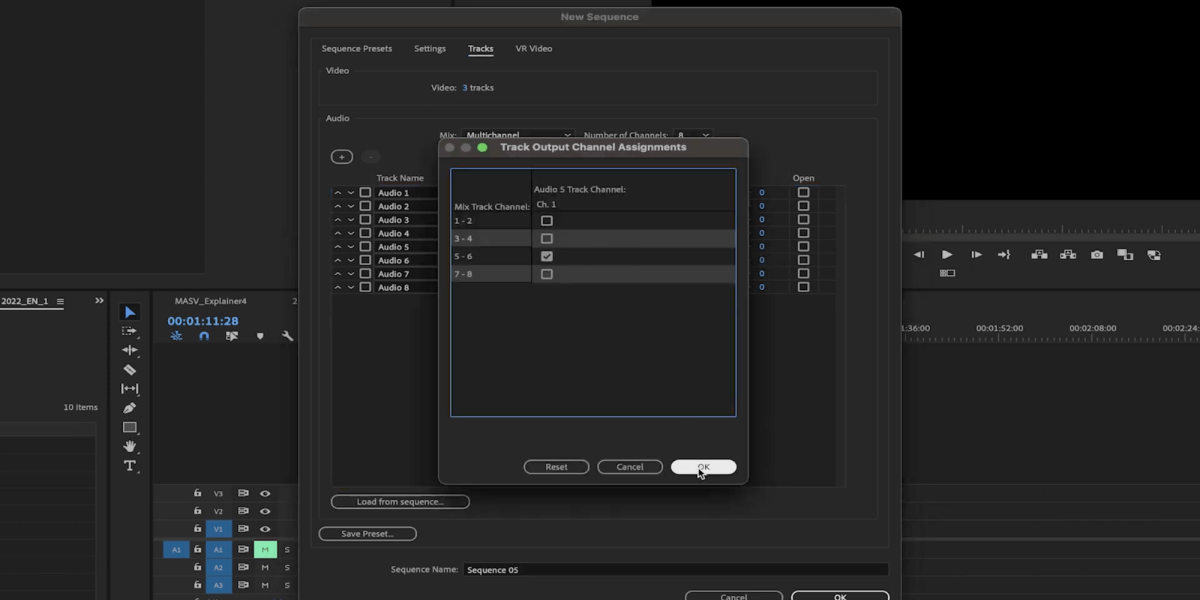Tick the Open checkbox for Audio 3 row
The height and width of the screenshot is (600, 1200).
(803, 220)
